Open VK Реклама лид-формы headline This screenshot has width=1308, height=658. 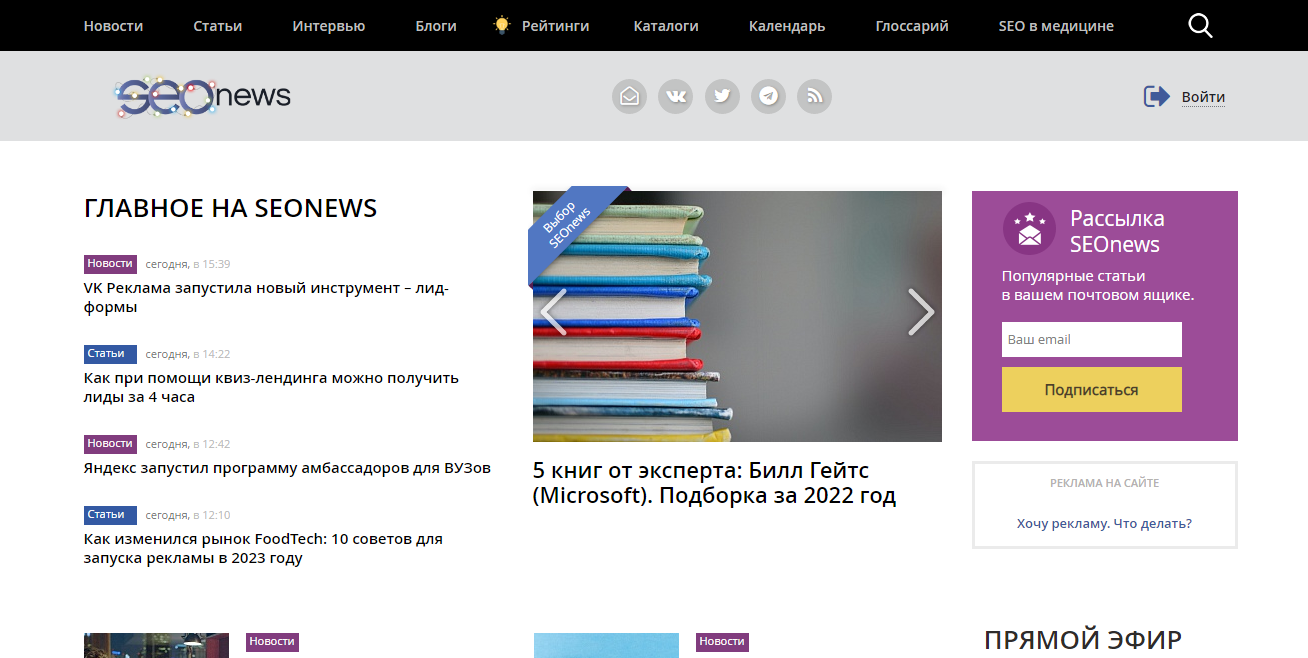[x=266, y=298]
